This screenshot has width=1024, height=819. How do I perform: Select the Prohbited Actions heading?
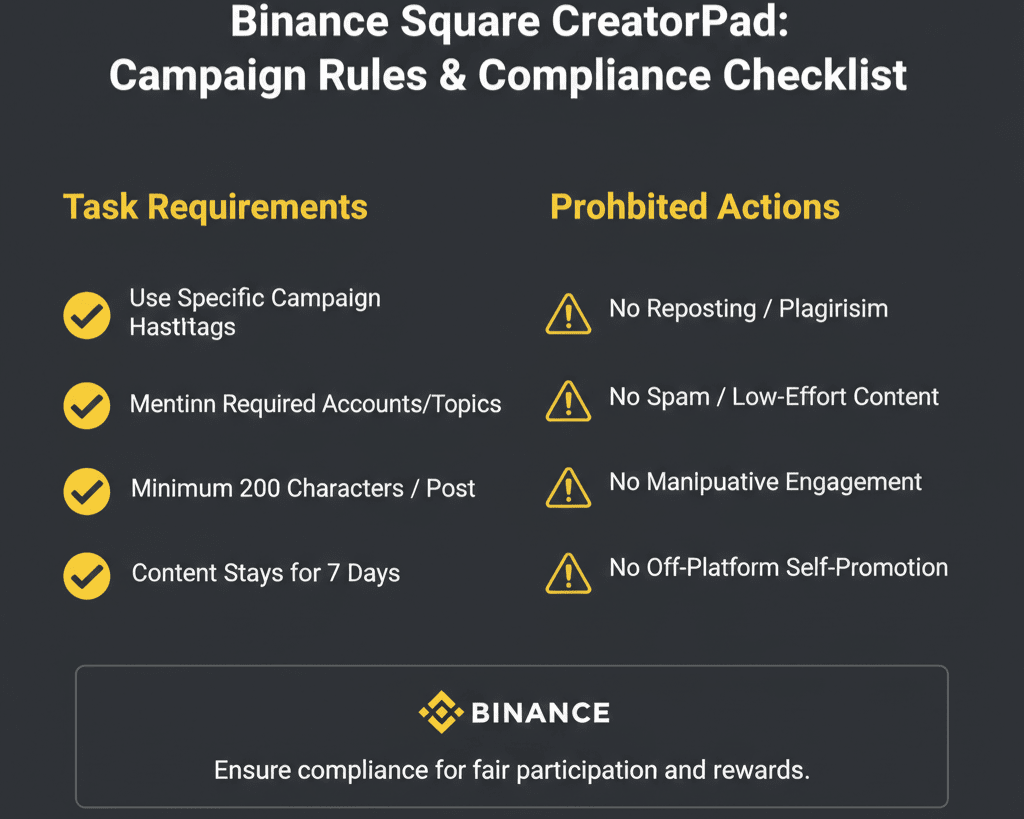click(x=695, y=207)
